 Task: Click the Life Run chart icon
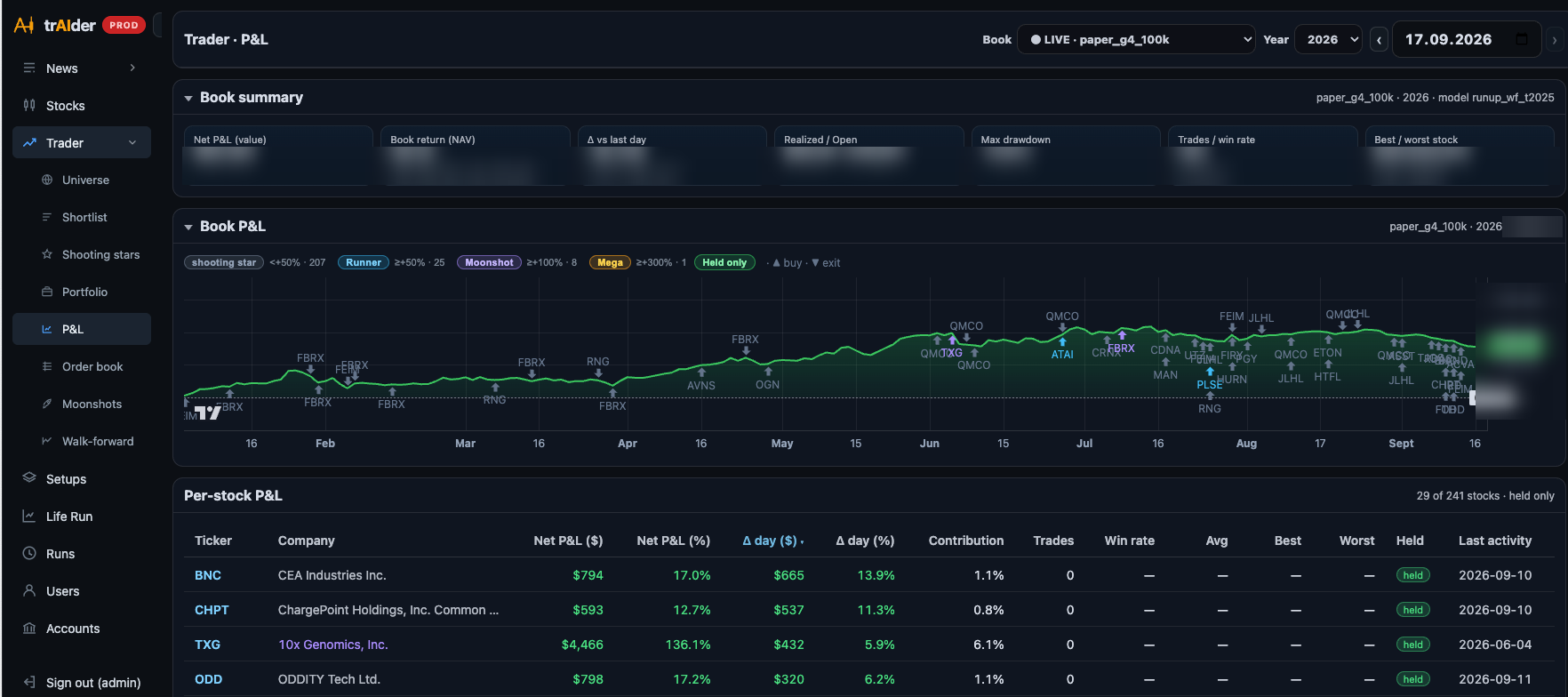tap(29, 517)
